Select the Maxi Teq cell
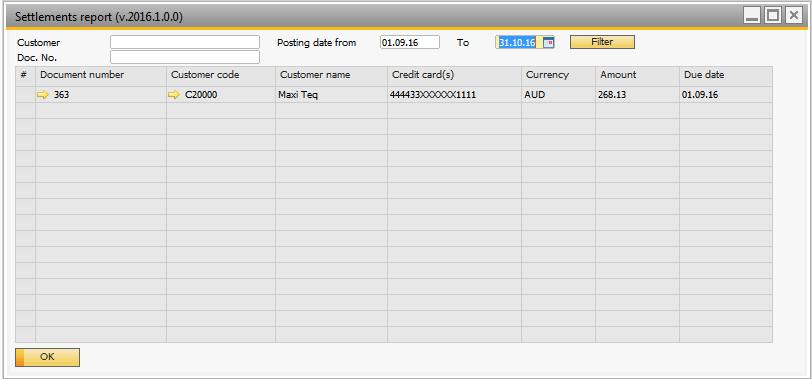Screen dimensions: 812x379 331,95
